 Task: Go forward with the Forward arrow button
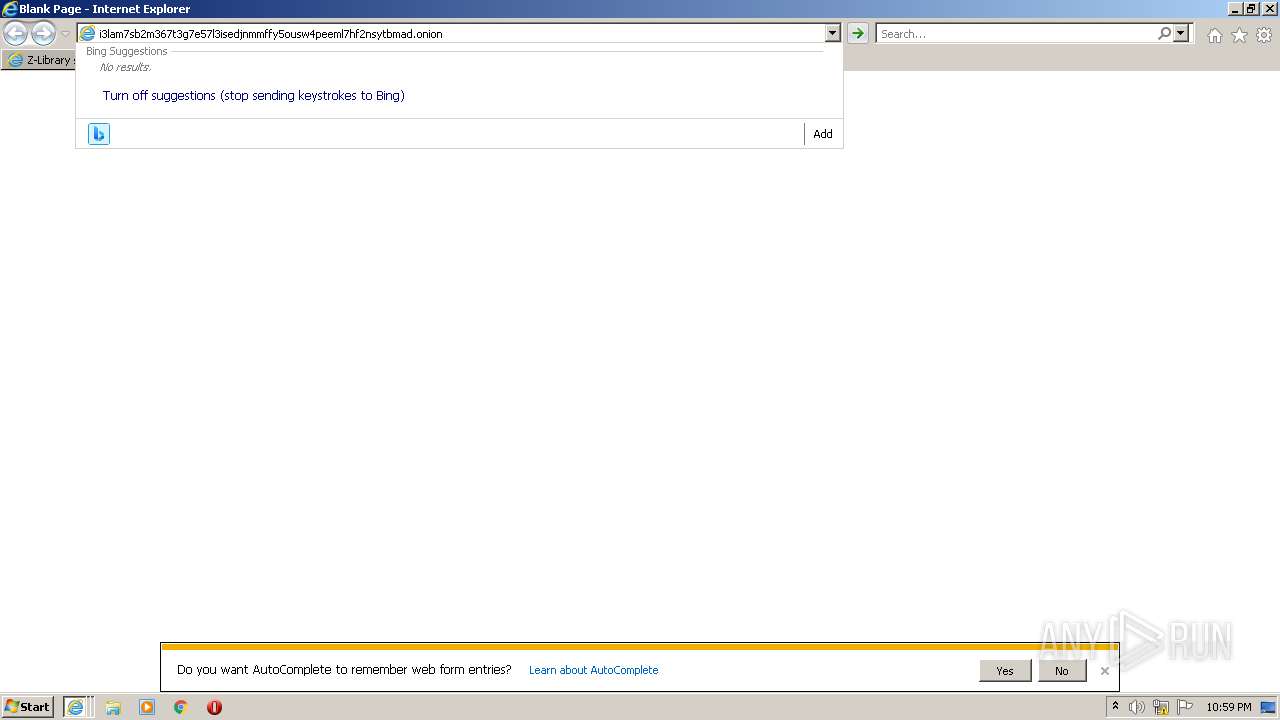point(43,34)
